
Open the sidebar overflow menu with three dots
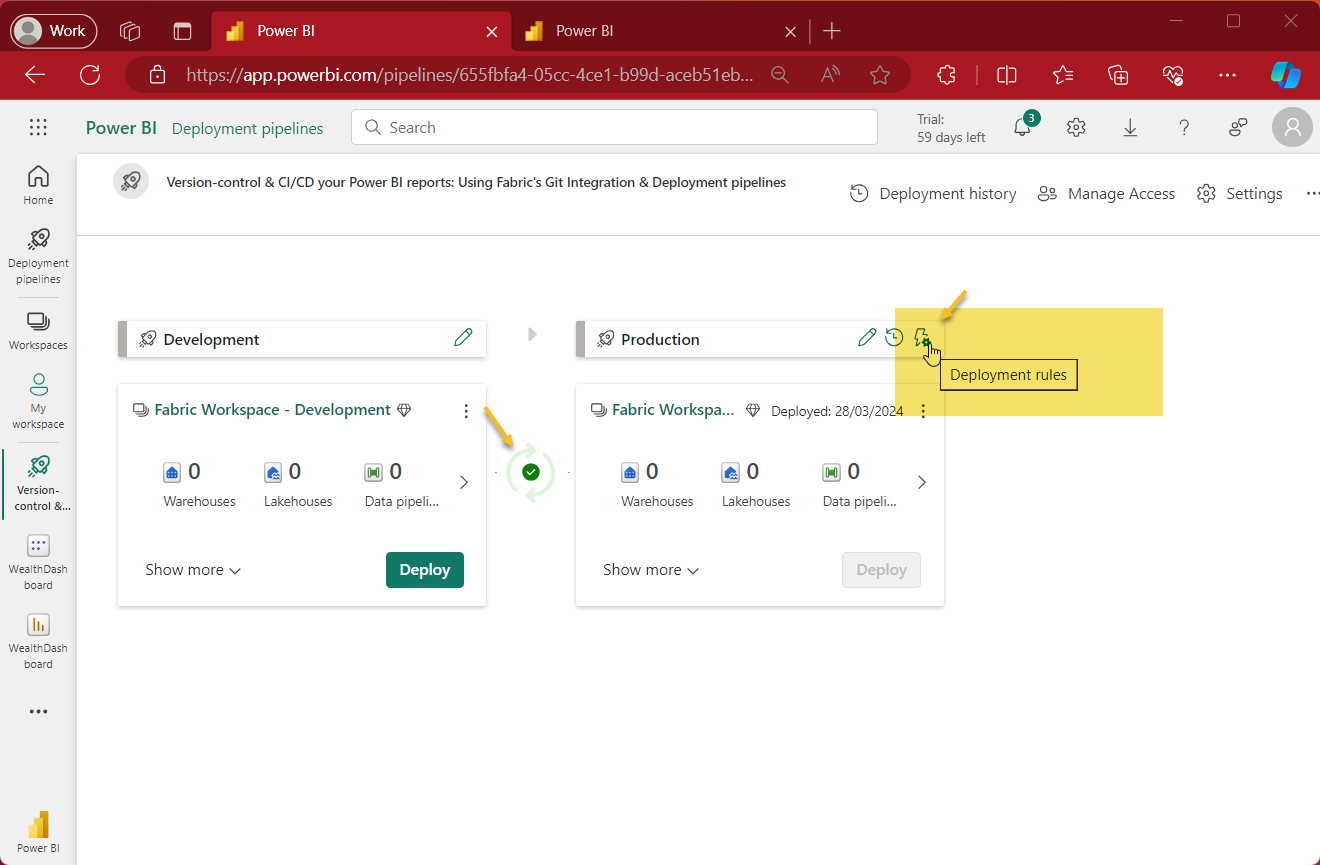(x=38, y=711)
